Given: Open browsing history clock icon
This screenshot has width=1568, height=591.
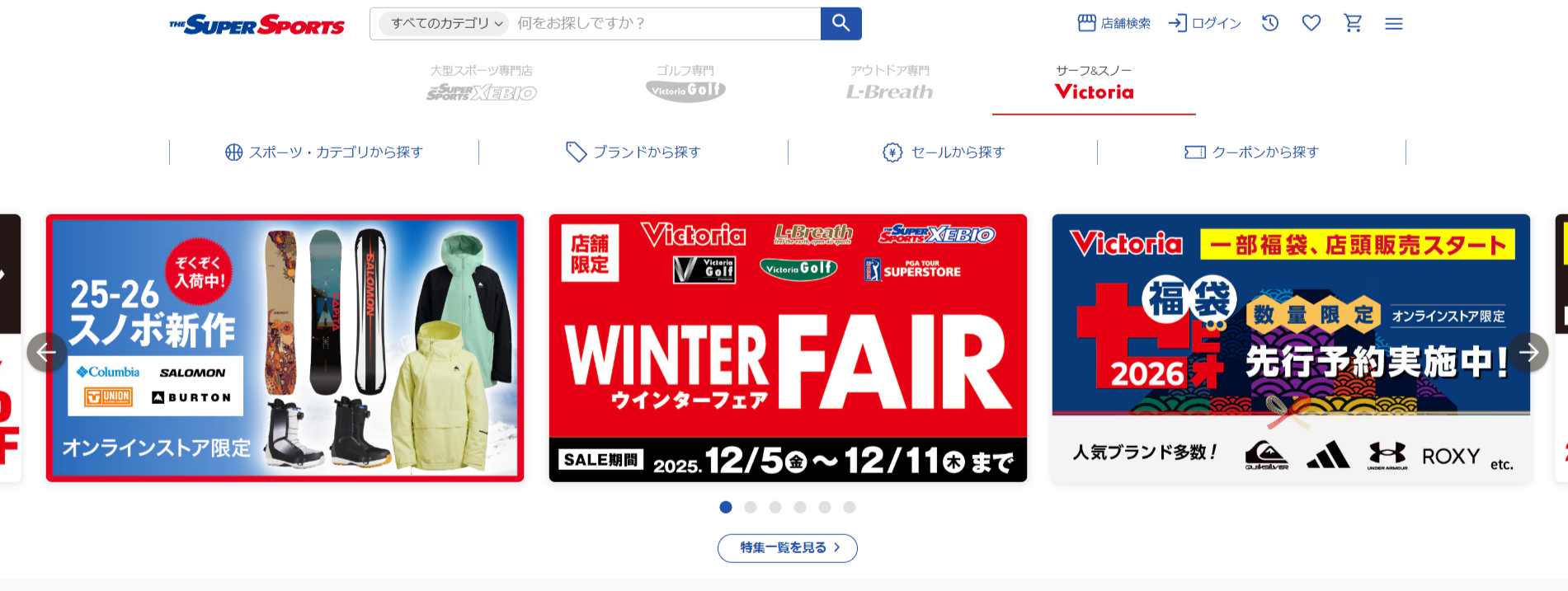Looking at the screenshot, I should pos(1270,23).
